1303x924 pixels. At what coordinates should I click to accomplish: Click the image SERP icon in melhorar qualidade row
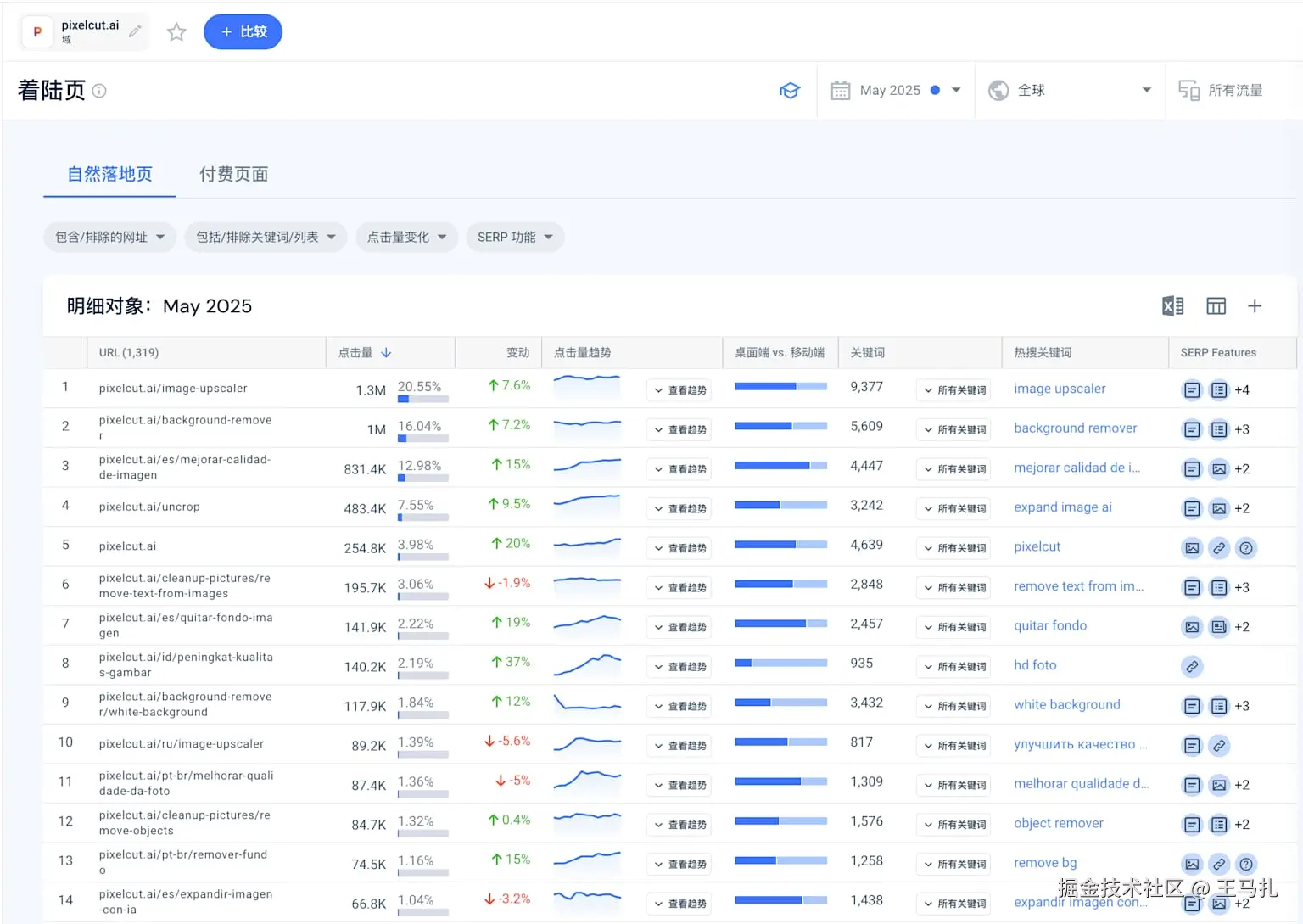point(1219,785)
